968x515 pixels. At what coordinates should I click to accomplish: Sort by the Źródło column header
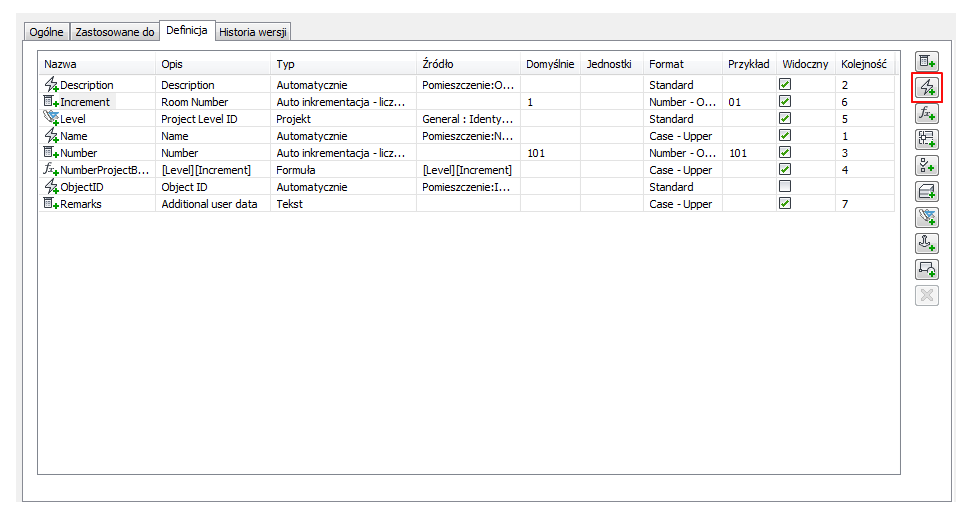(468, 64)
